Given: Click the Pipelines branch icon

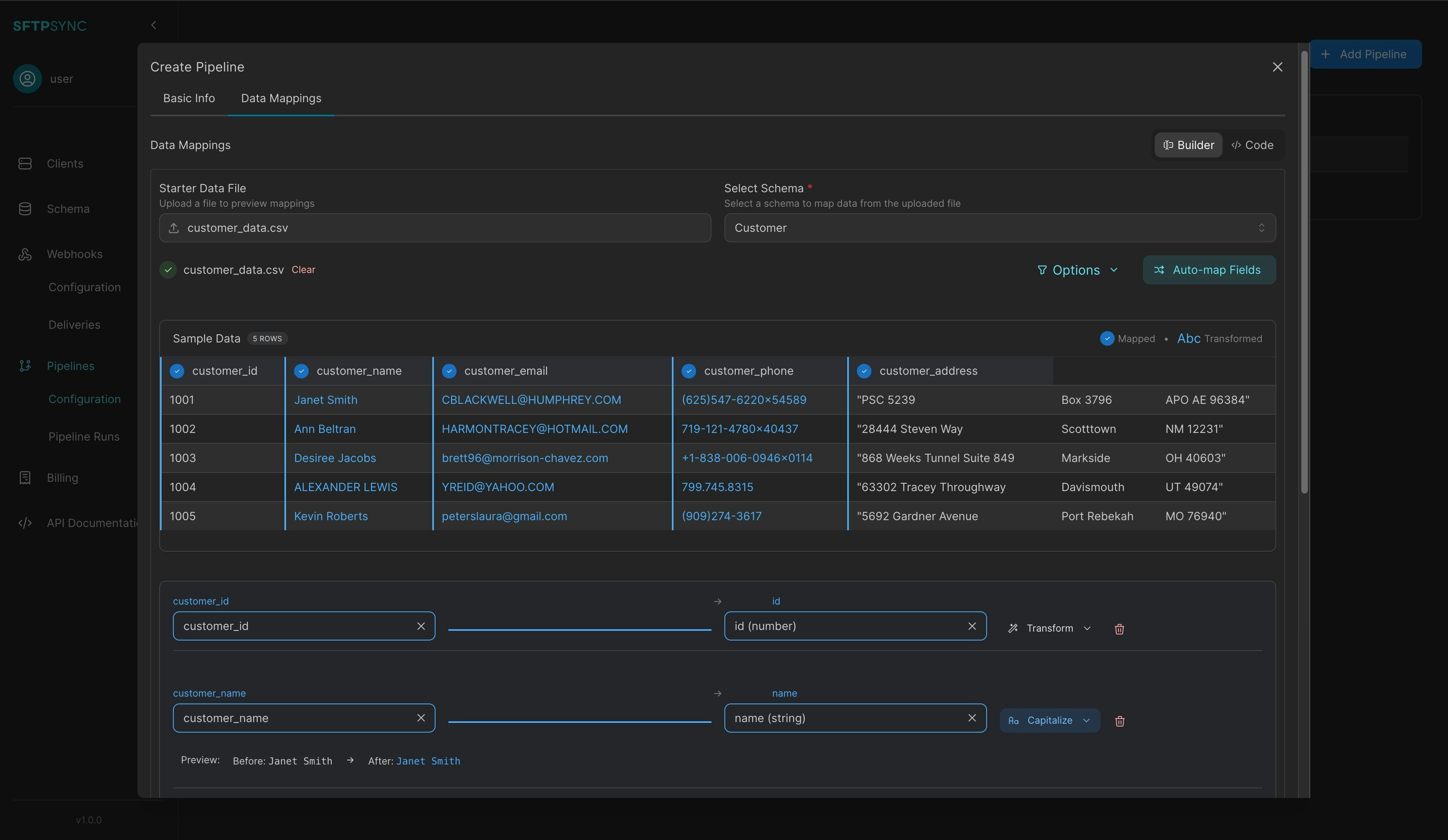Looking at the screenshot, I should 25,366.
